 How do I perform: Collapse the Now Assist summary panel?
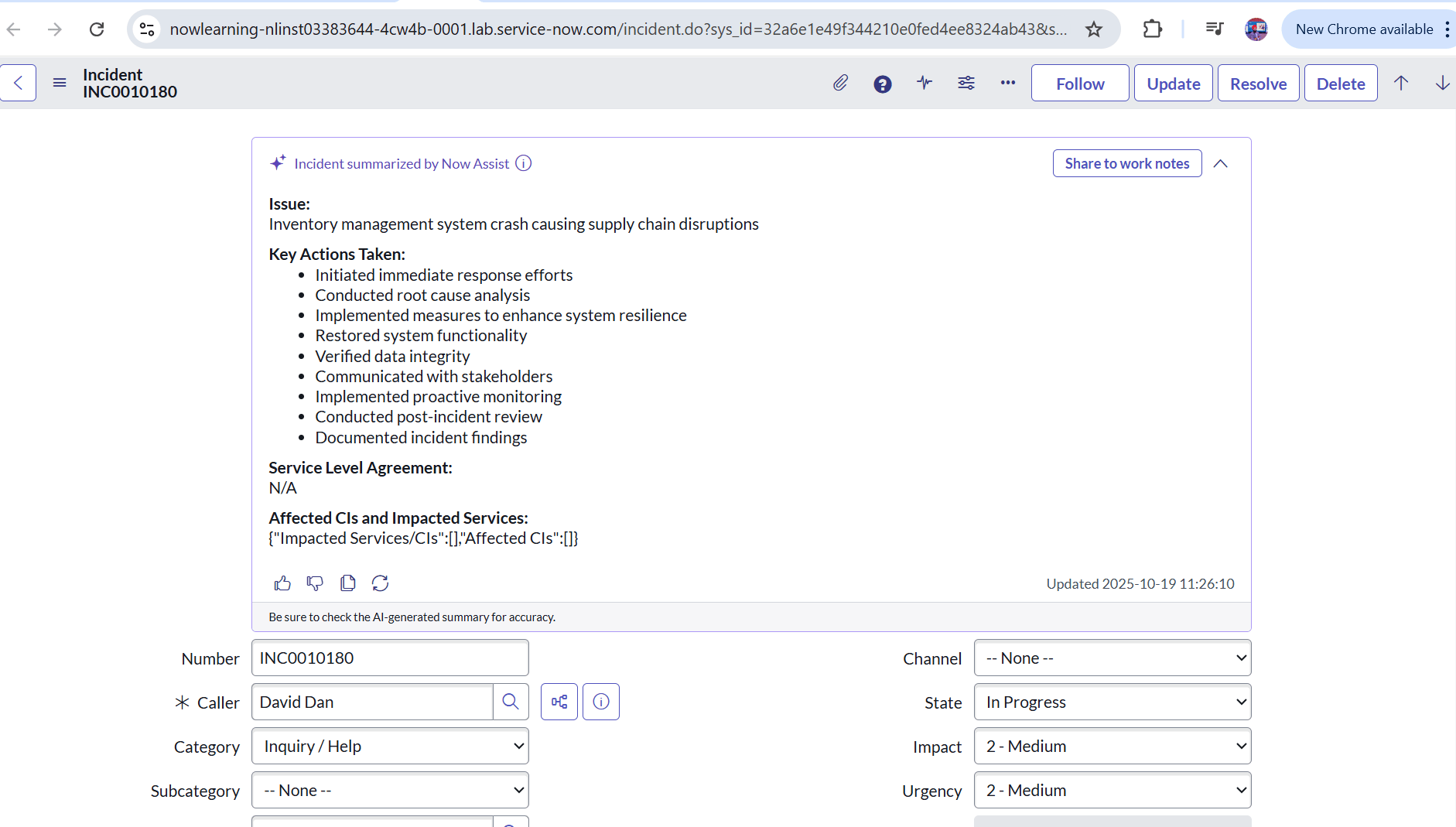click(1221, 163)
